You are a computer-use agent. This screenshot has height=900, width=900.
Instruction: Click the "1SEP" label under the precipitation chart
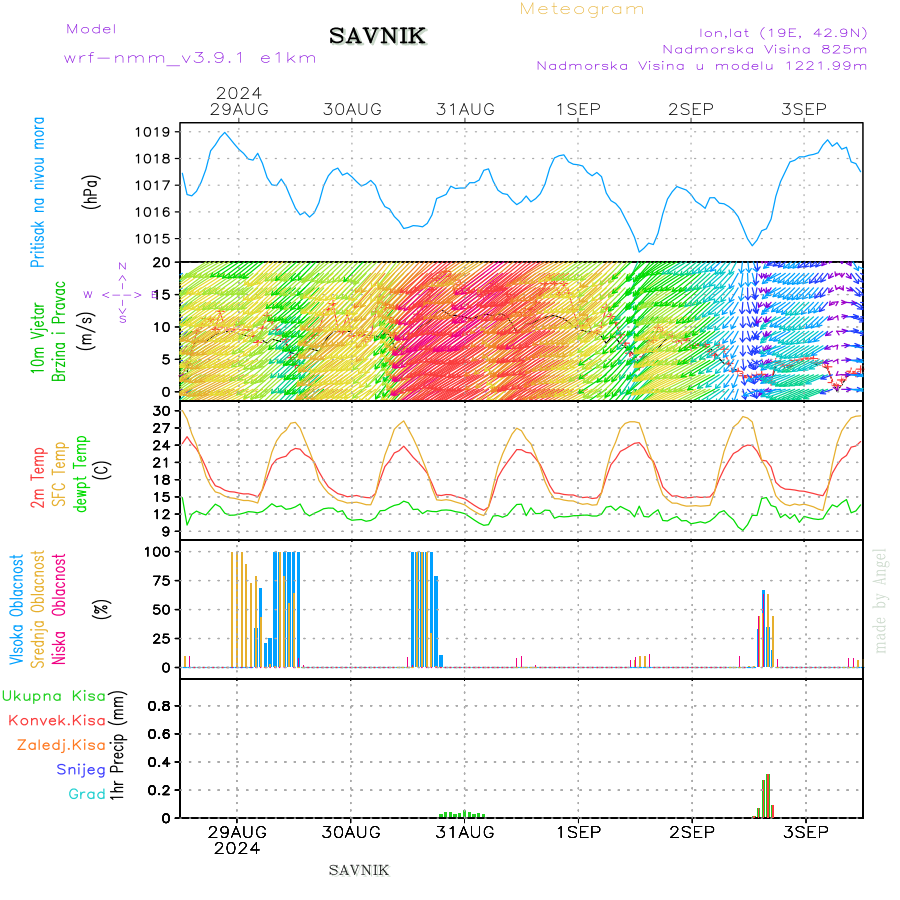point(579,832)
